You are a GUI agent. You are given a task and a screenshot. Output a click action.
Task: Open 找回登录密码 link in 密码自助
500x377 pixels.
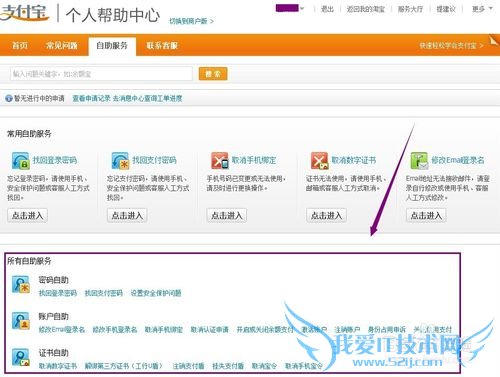(58, 293)
